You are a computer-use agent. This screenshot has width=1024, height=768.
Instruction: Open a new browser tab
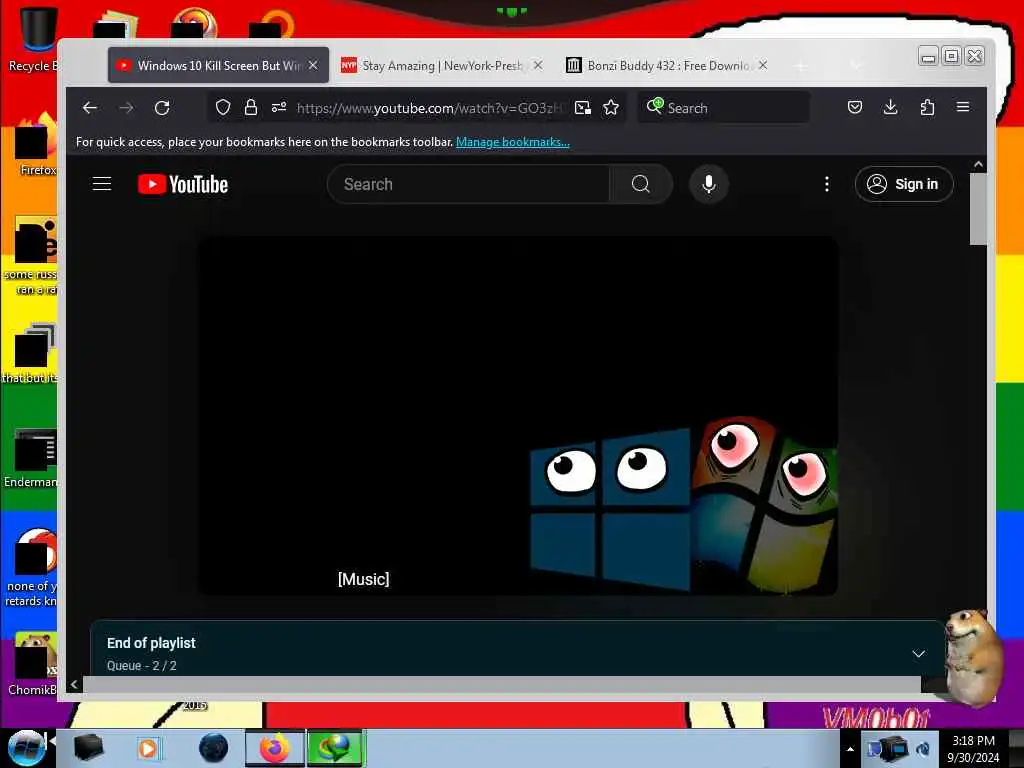(x=801, y=65)
